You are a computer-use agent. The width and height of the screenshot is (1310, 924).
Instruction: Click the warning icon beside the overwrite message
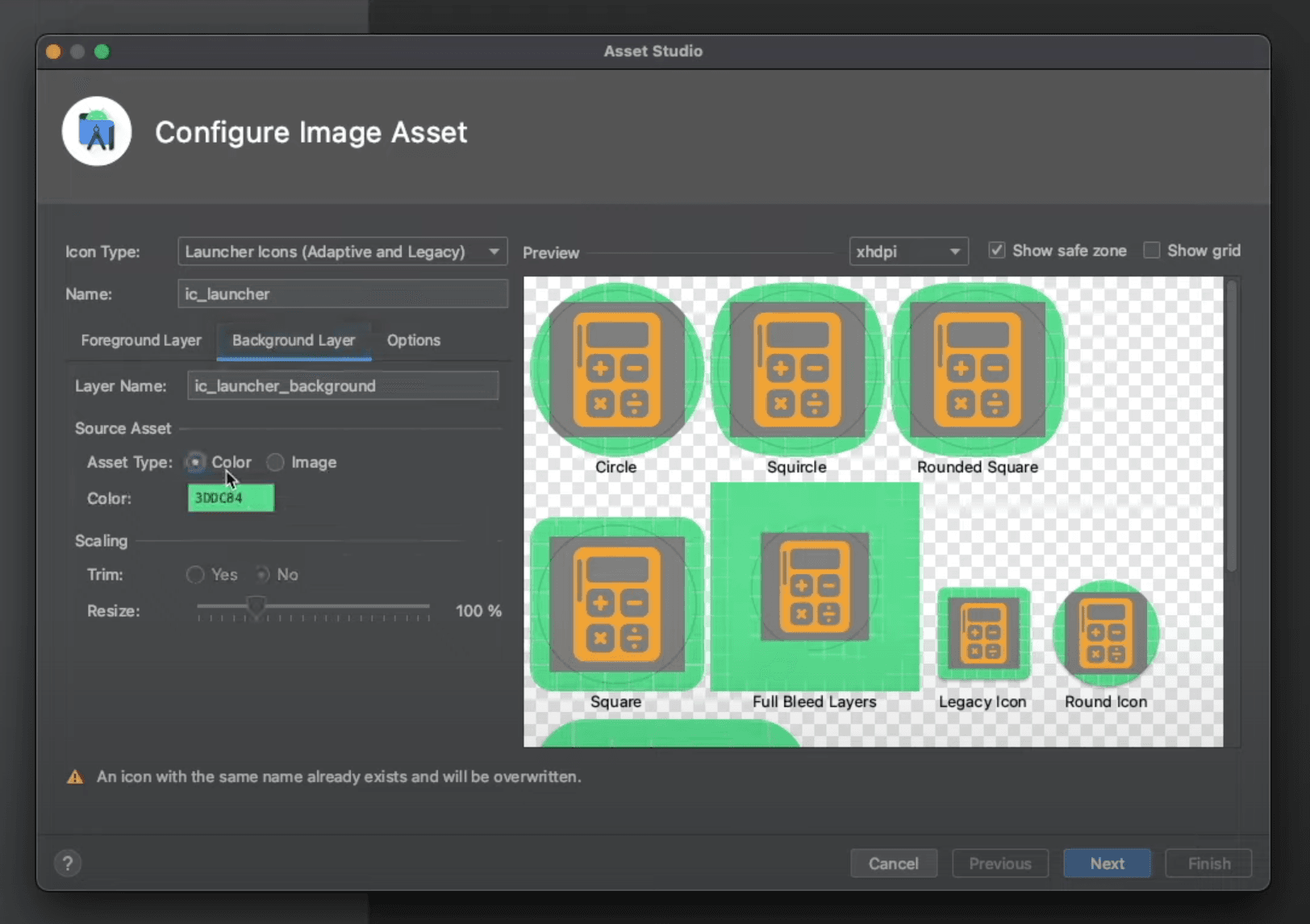point(75,776)
